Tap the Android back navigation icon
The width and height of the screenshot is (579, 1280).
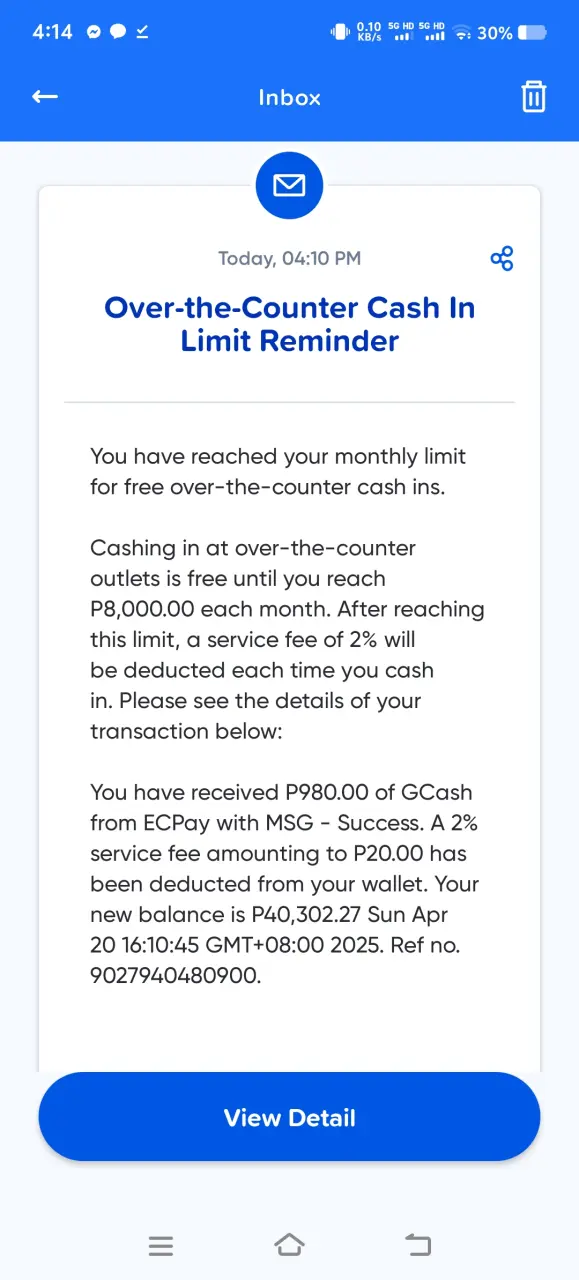[x=418, y=1245]
